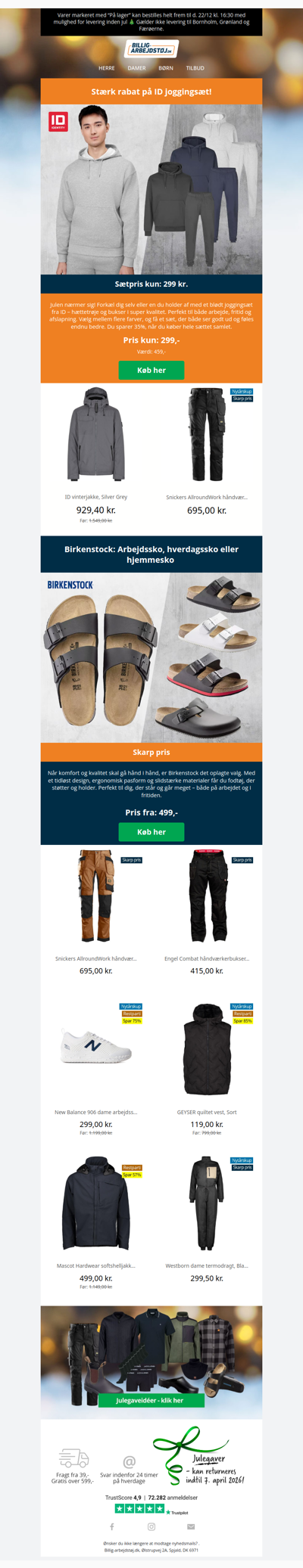Click the red ID Identity brand logo
Viewport: 303px width, 1568px height.
click(x=58, y=121)
